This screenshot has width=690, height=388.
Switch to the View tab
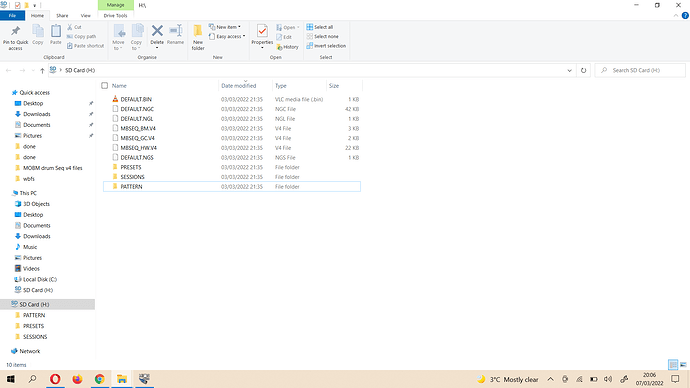pyautogui.click(x=85, y=15)
